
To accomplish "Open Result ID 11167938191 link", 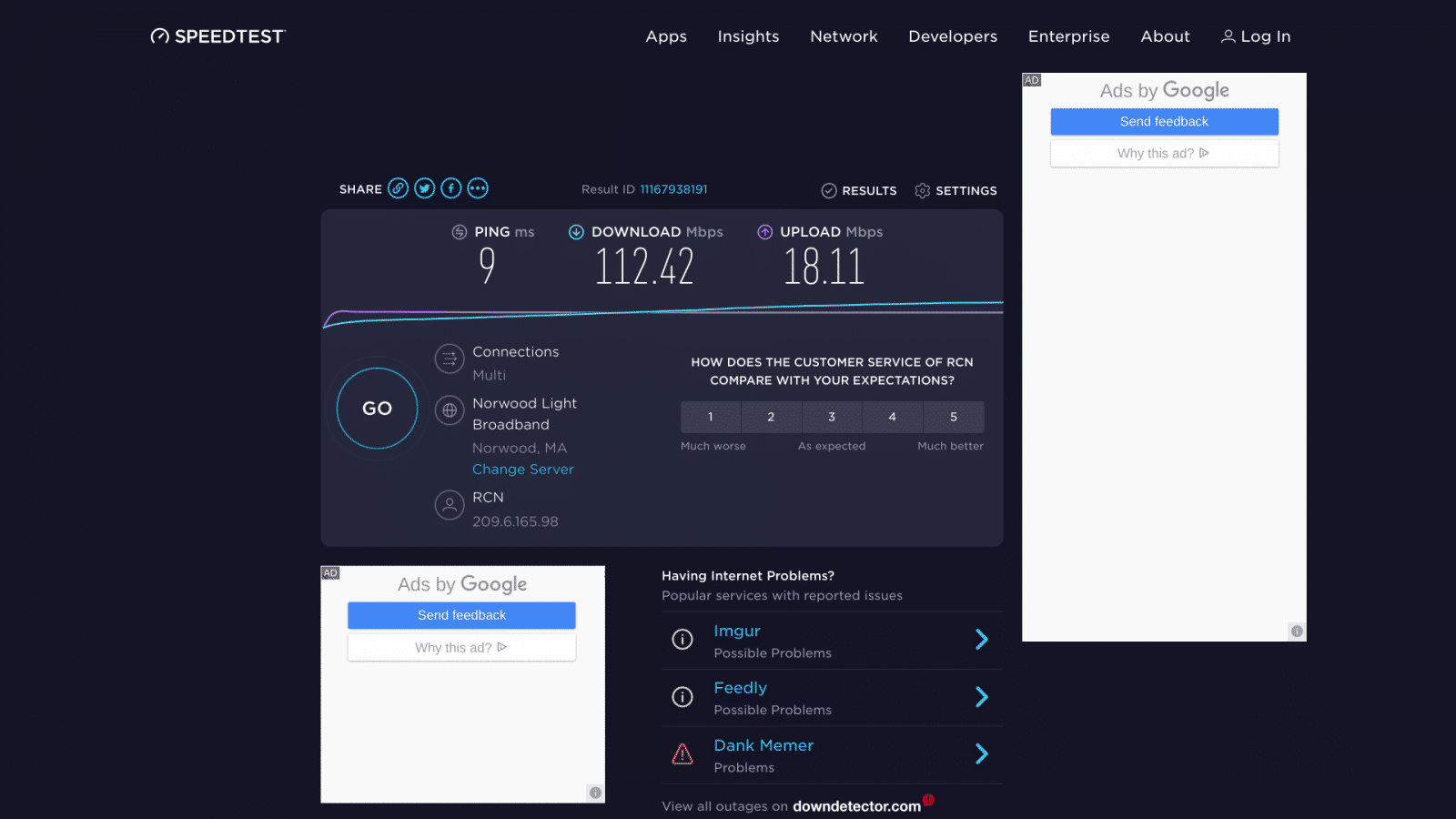I will click(673, 189).
